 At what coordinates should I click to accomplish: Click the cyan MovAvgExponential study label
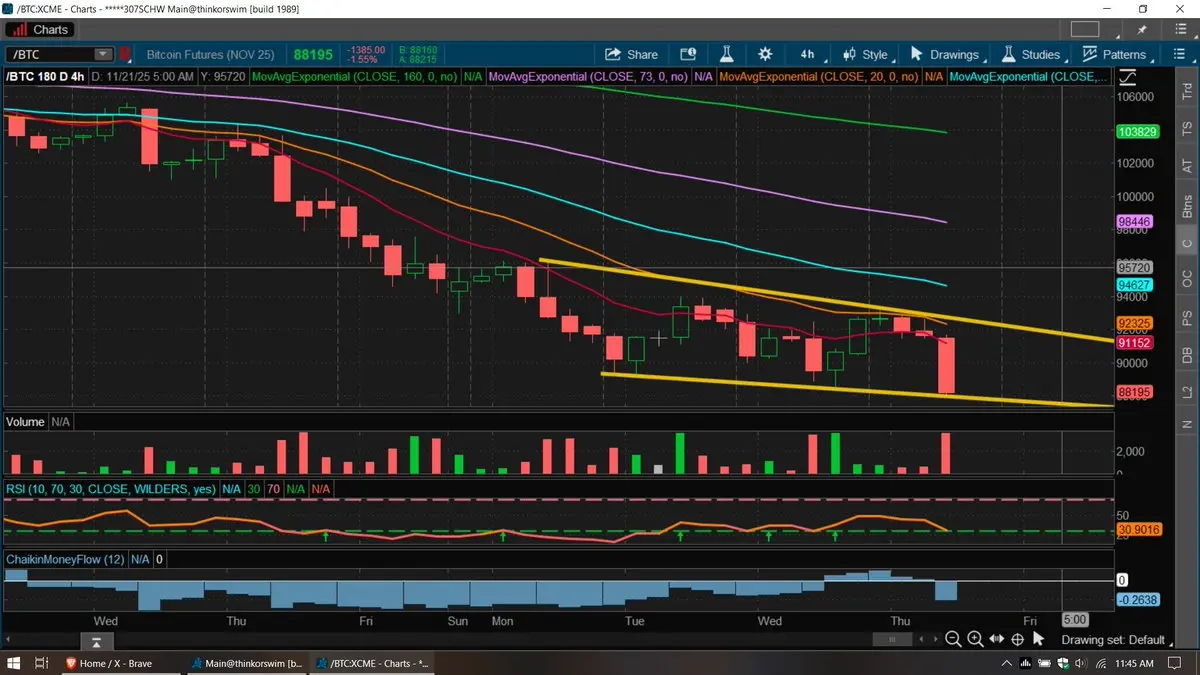[1028, 76]
